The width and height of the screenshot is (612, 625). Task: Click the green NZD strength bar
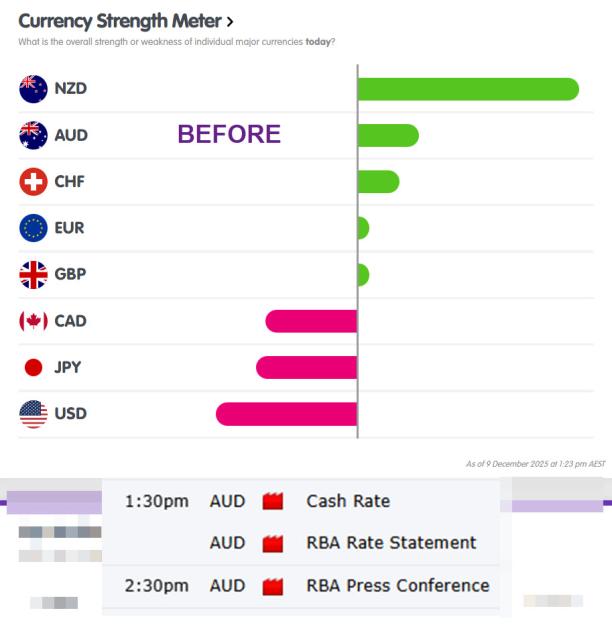point(468,89)
